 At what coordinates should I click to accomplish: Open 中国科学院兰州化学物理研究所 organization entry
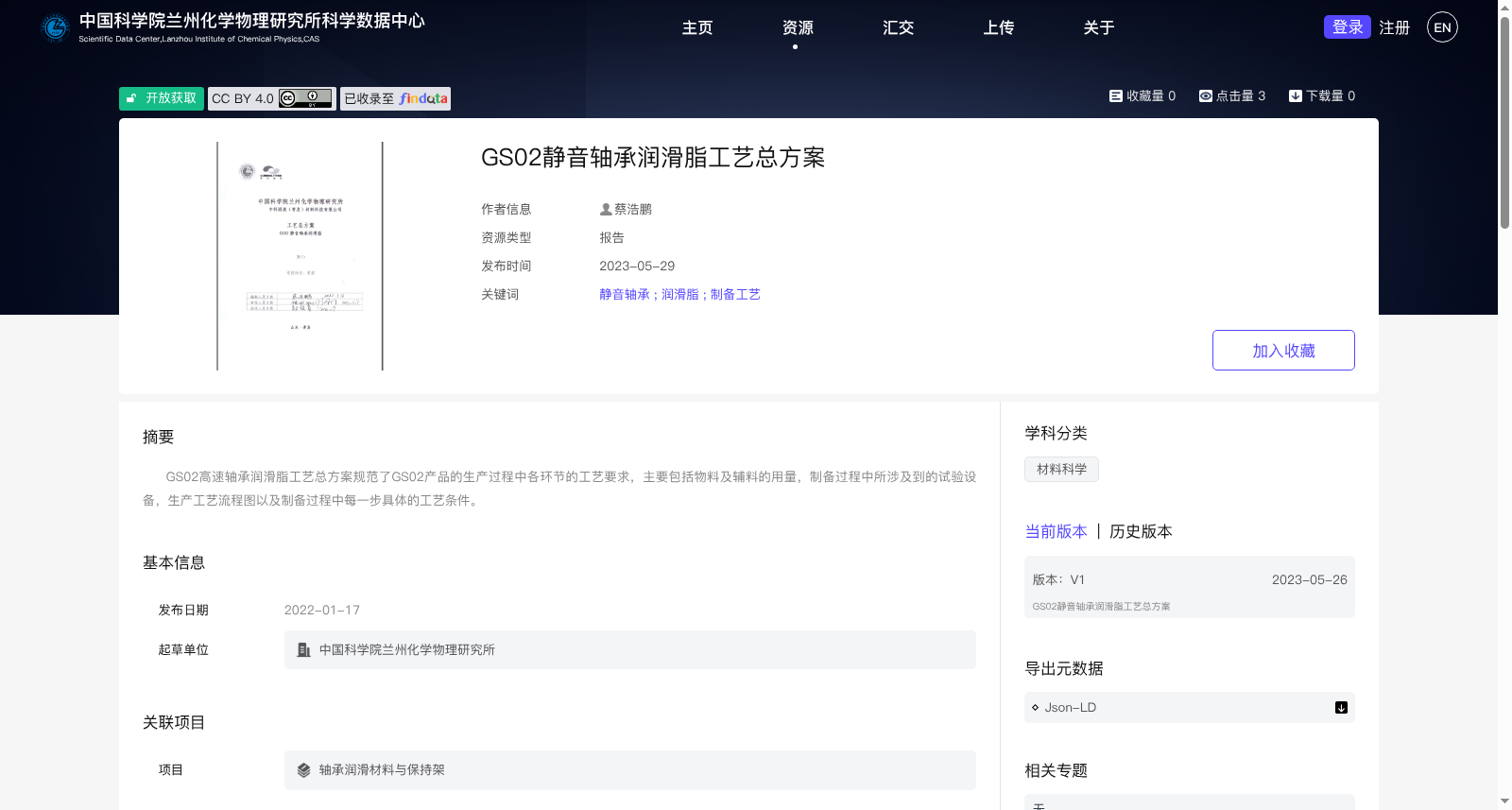pyautogui.click(x=630, y=650)
